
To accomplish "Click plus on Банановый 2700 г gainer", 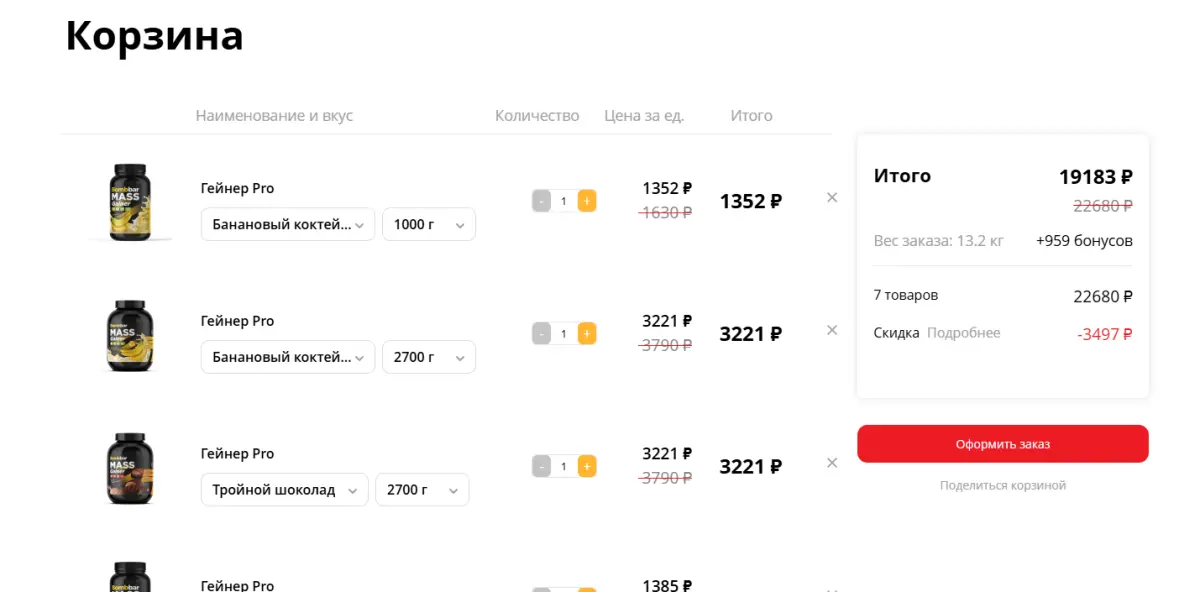I will 587,333.
